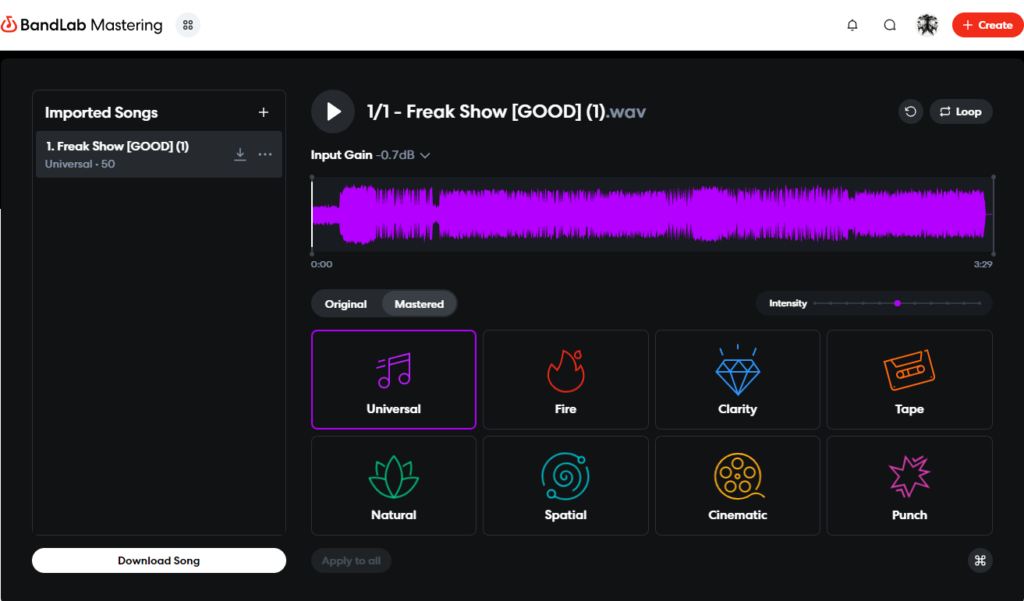The height and width of the screenshot is (601, 1024).
Task: Select the Natural mastering preset
Action: (x=394, y=485)
